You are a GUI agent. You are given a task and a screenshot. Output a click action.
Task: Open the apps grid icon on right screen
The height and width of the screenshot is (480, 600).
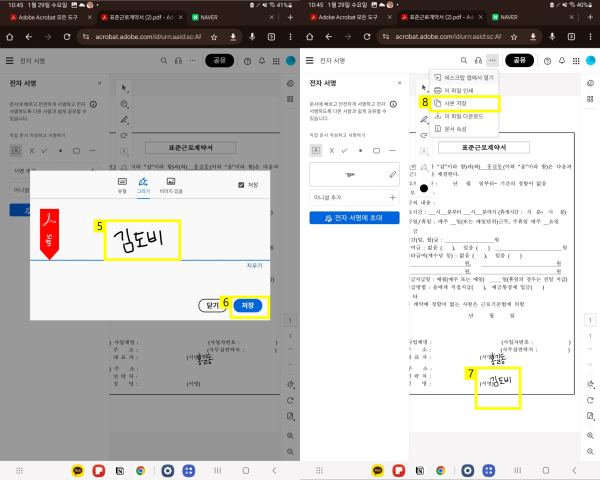[x=576, y=61]
